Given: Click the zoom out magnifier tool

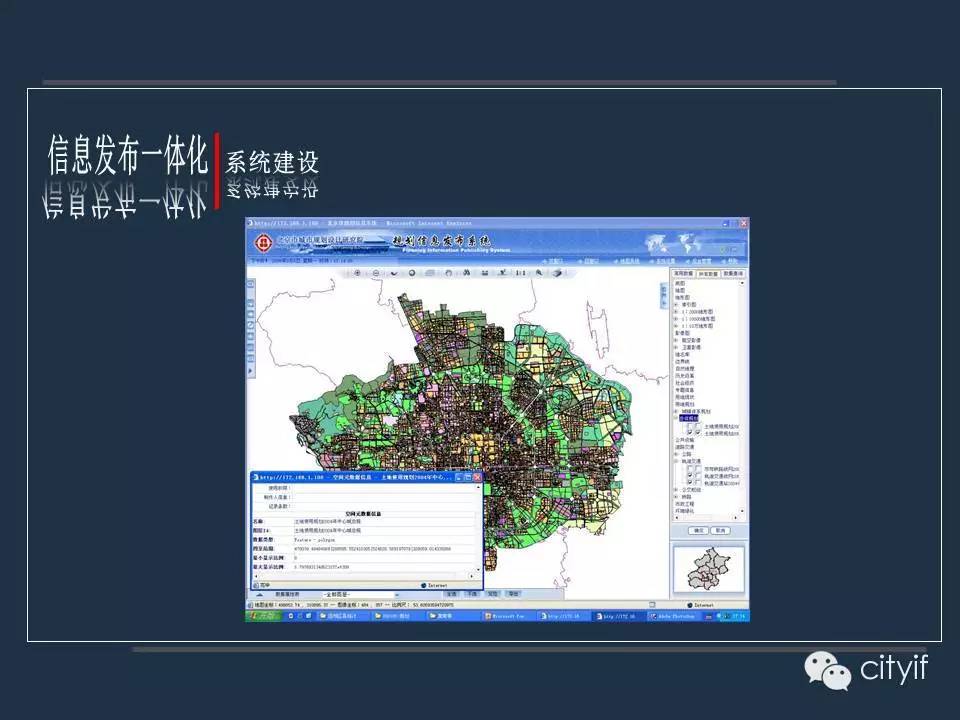Looking at the screenshot, I should (374, 273).
